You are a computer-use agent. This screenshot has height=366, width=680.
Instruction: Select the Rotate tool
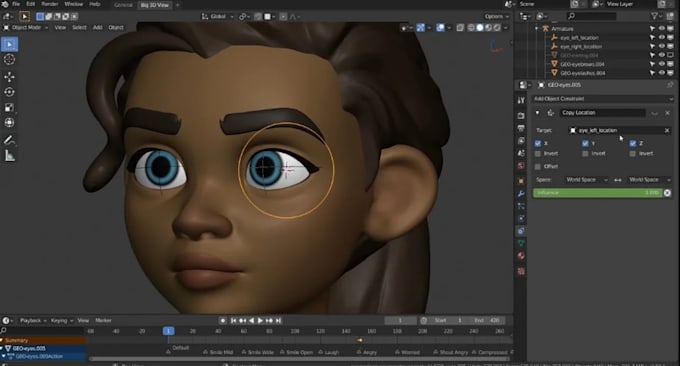pos(10,92)
